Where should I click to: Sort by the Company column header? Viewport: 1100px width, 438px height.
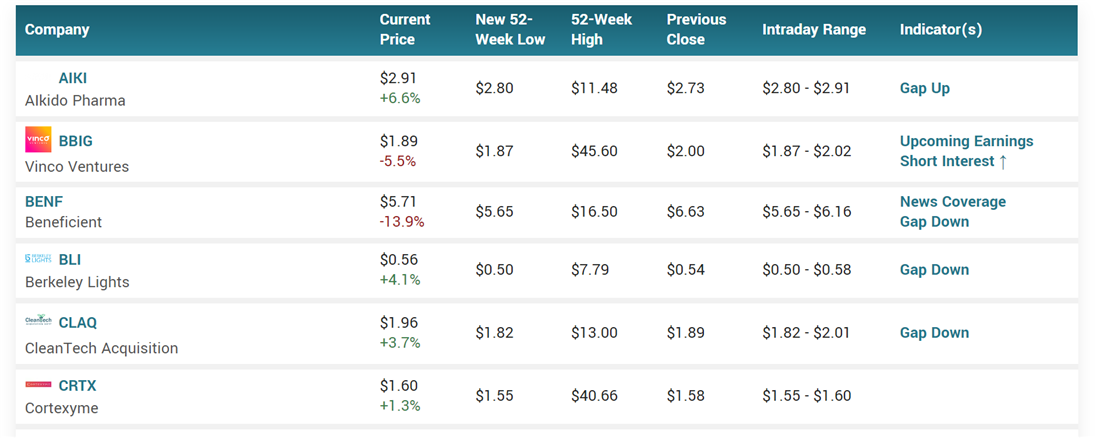click(x=57, y=30)
